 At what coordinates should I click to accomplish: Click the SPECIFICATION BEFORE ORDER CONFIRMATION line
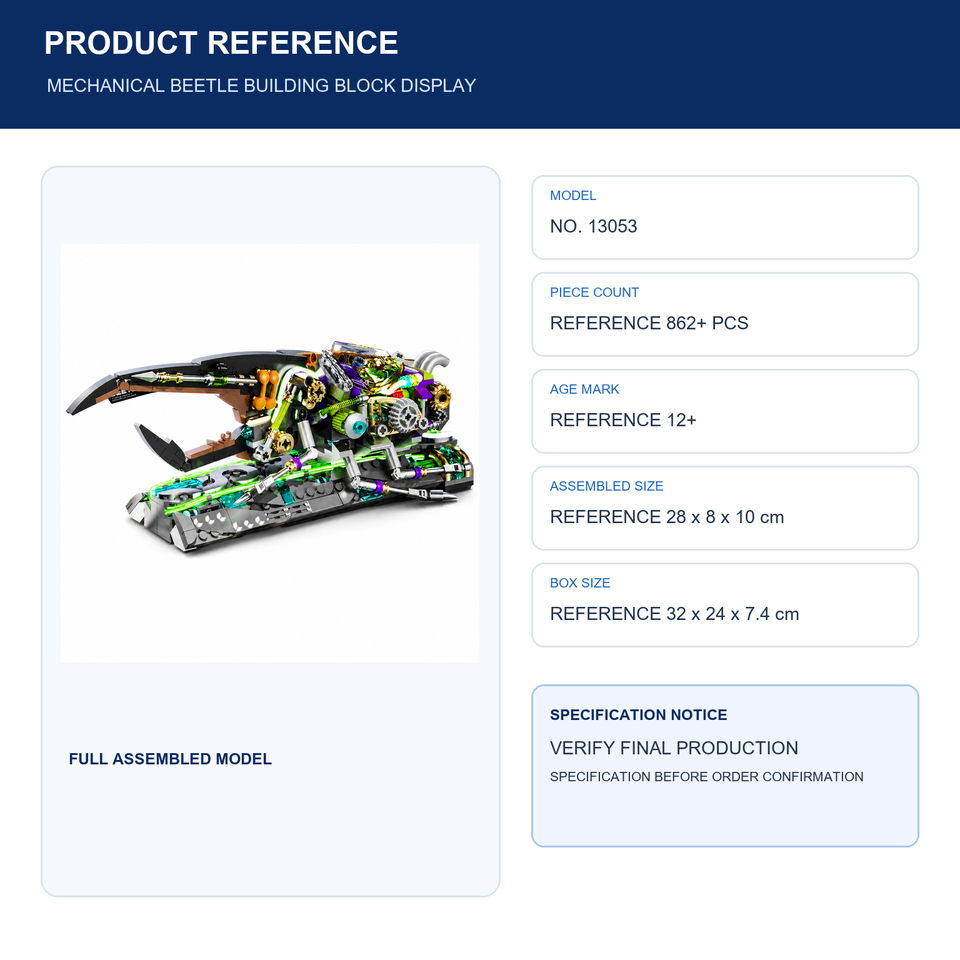coord(706,776)
